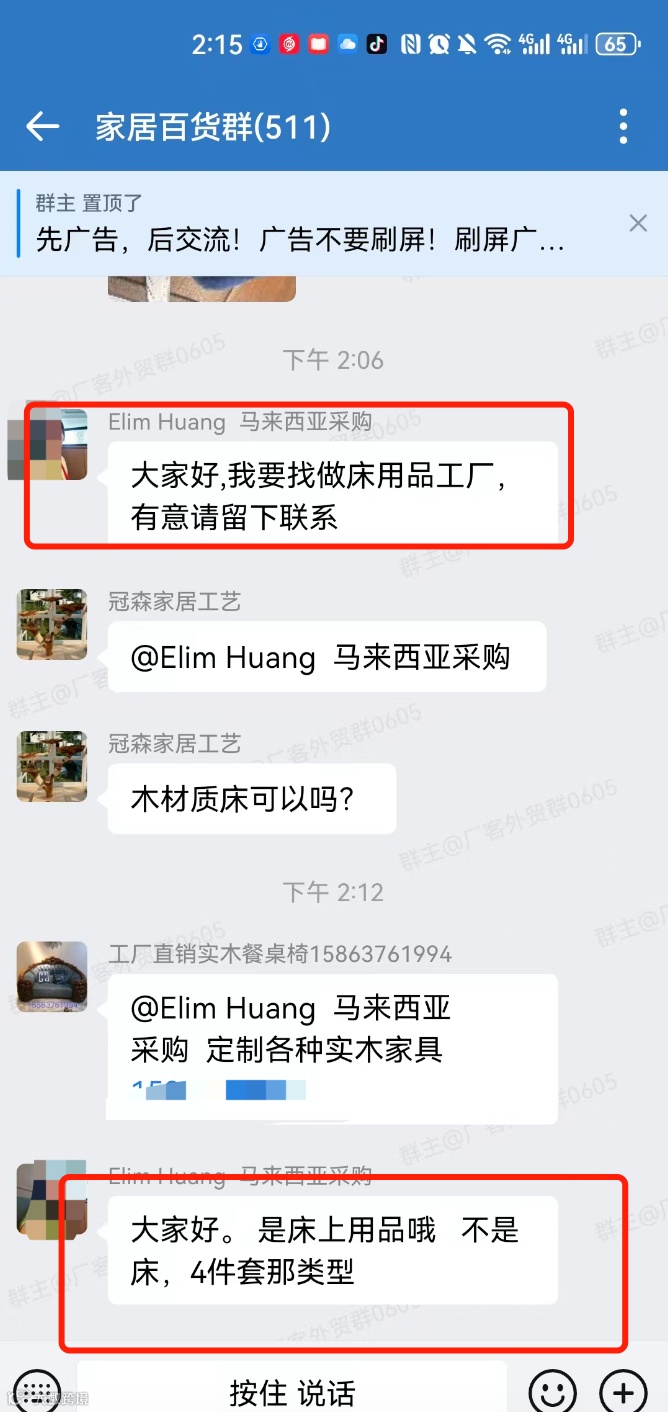Tap sender name 工厂直销实木餐桌椅15863761994
The height and width of the screenshot is (1412, 668).
pyautogui.click(x=280, y=954)
